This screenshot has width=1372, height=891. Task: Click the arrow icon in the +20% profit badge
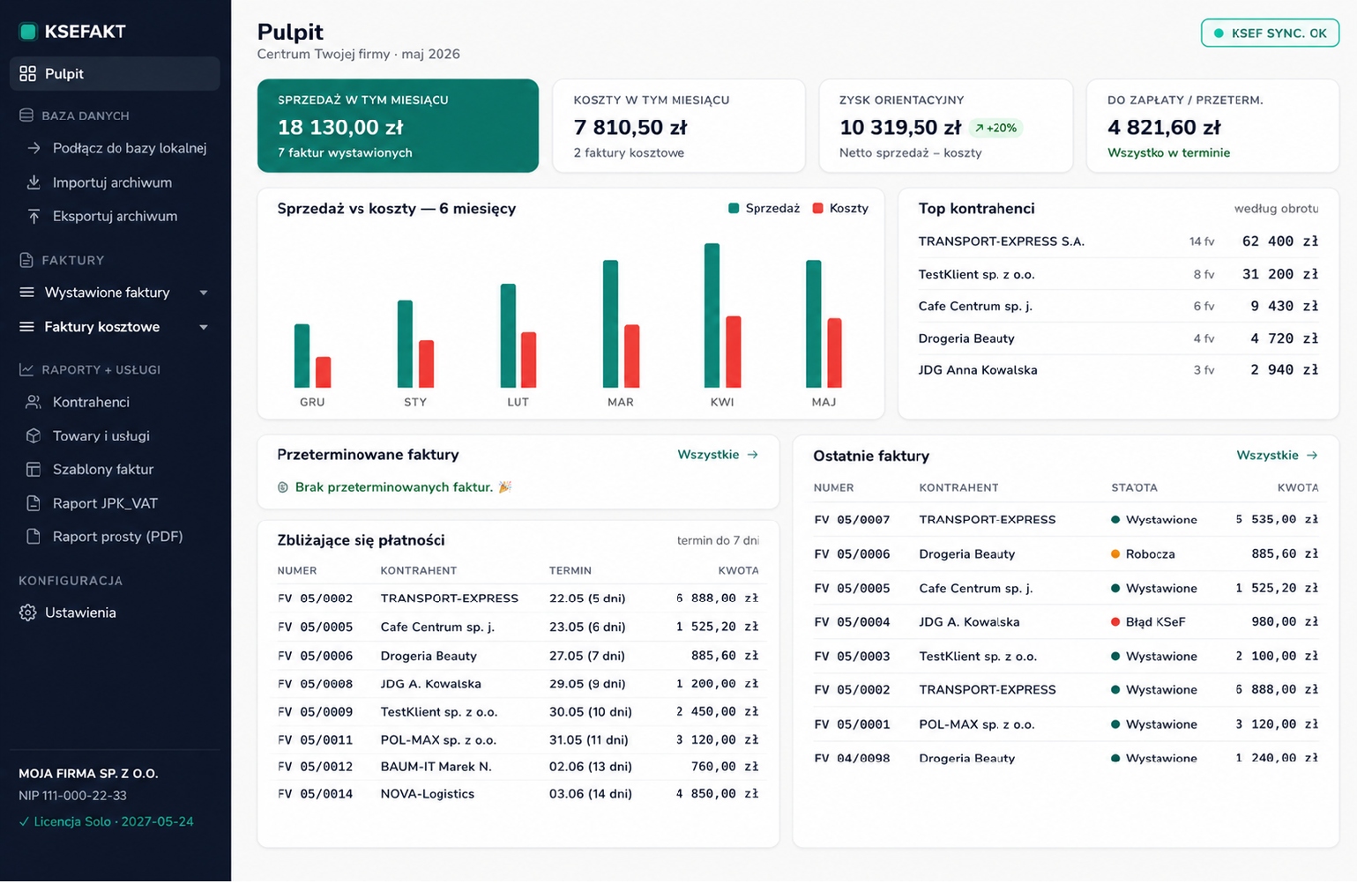point(980,128)
